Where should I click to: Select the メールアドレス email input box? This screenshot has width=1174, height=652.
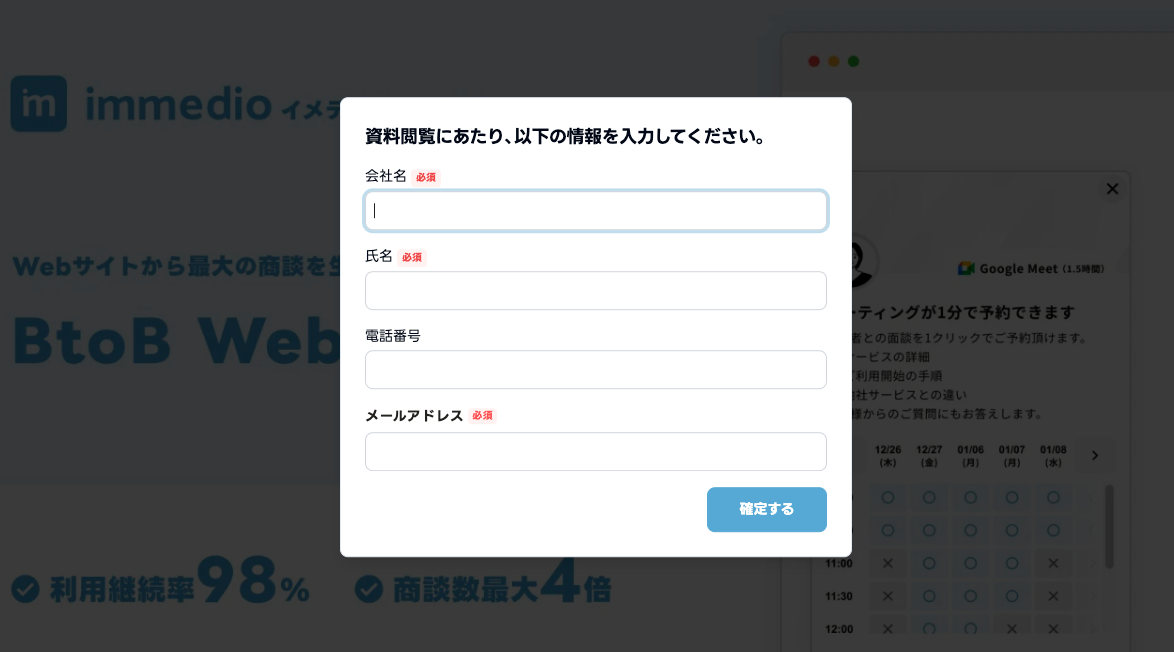click(595, 451)
